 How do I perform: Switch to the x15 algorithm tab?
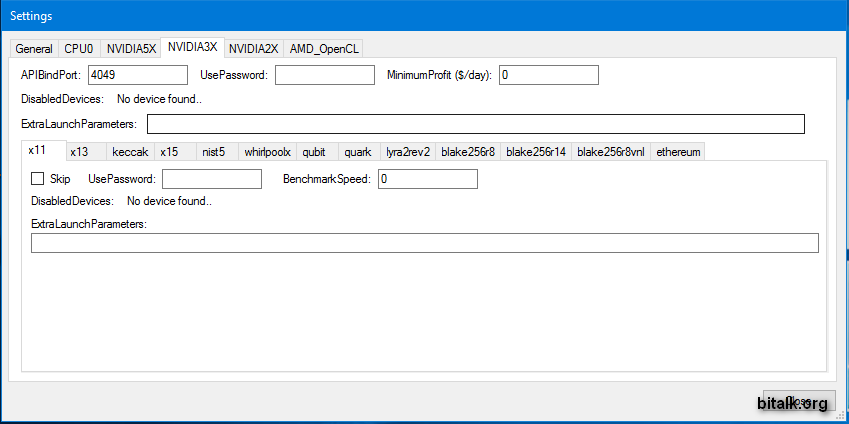170,152
